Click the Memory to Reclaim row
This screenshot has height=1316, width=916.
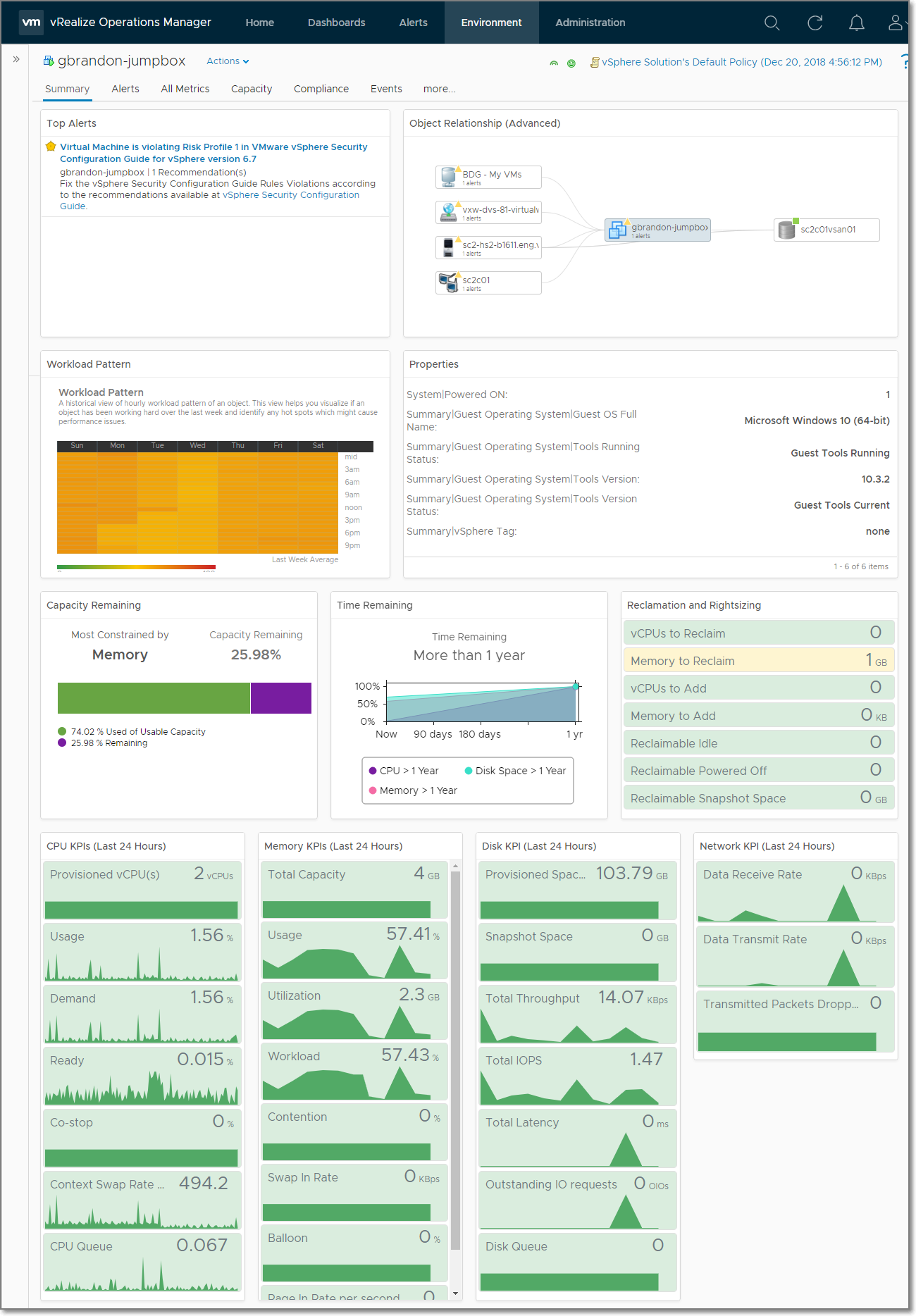pos(759,660)
